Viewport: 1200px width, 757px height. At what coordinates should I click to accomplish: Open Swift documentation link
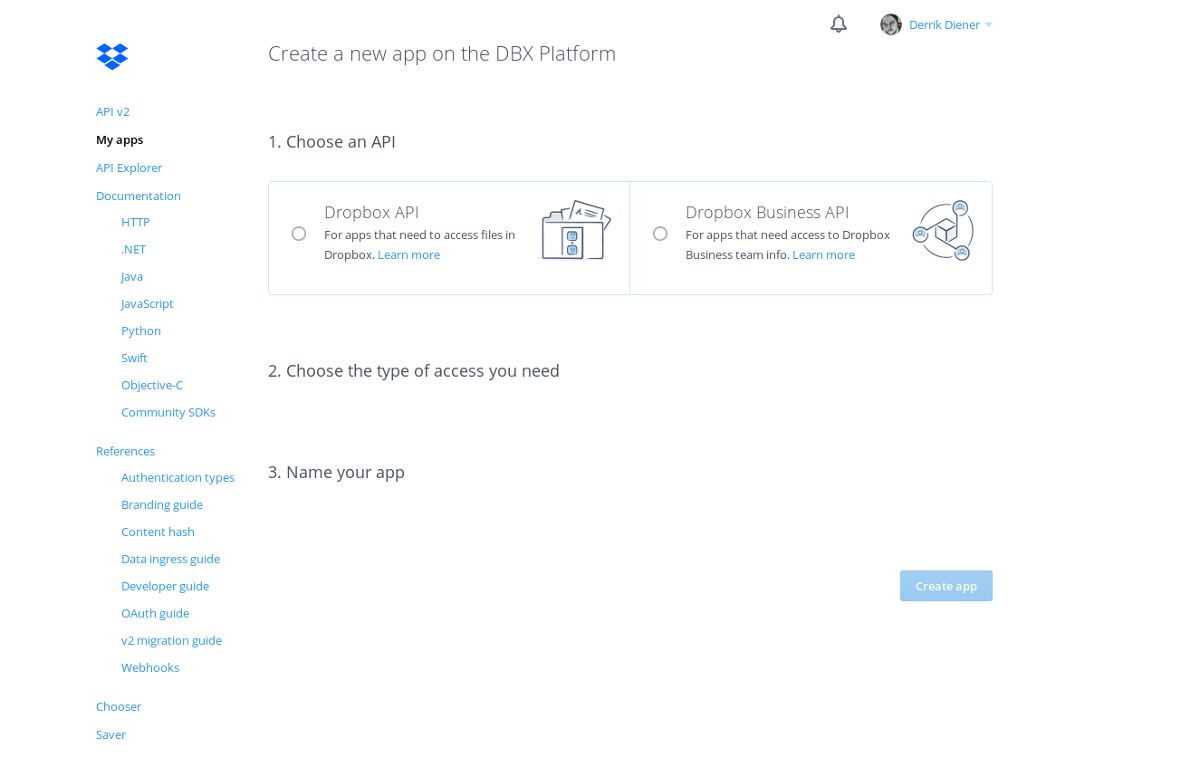134,357
